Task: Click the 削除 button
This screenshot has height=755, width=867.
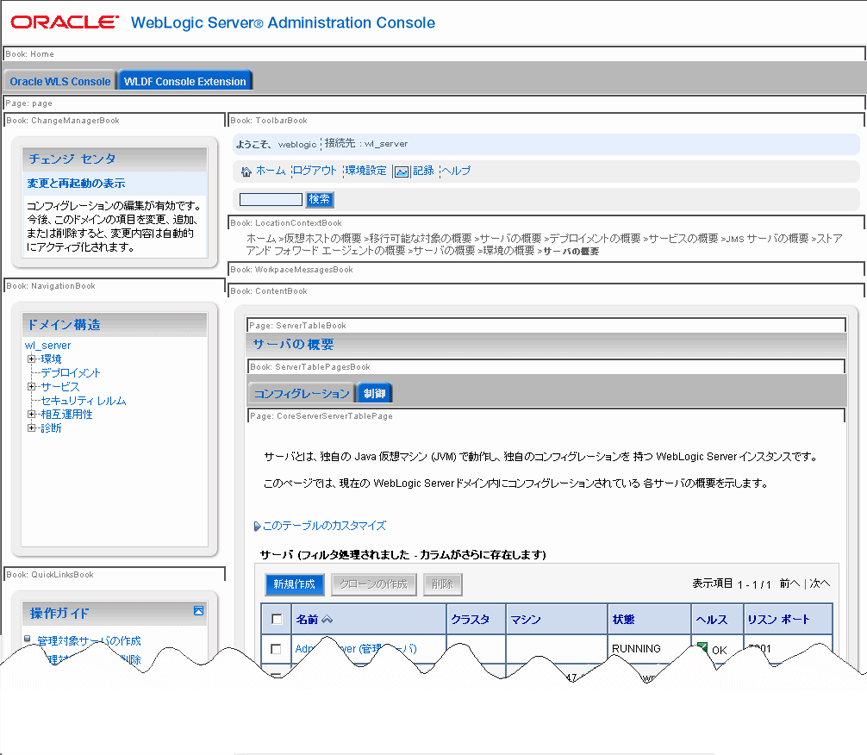Action: [442, 584]
